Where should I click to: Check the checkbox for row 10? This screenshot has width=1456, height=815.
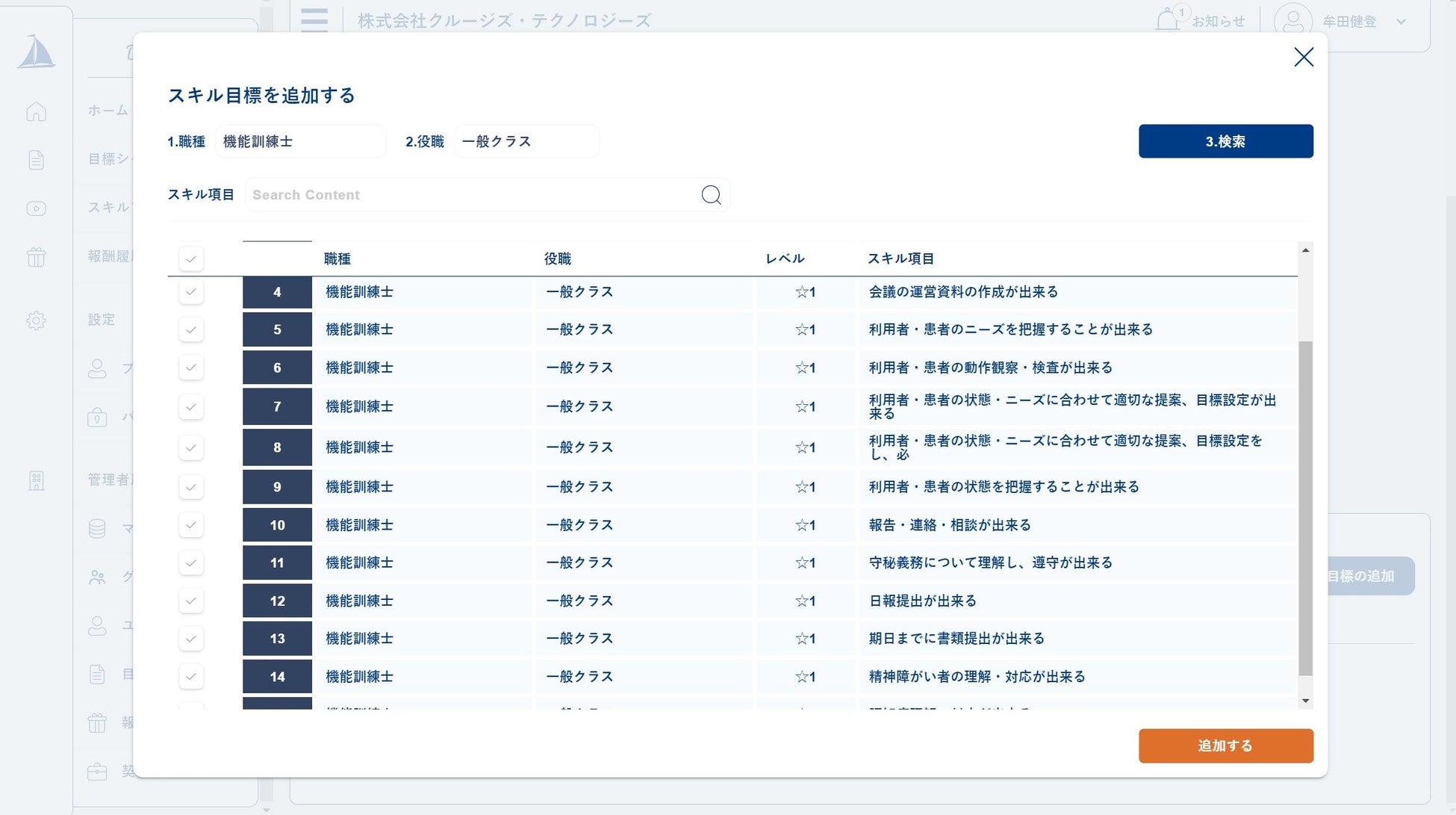coord(191,525)
